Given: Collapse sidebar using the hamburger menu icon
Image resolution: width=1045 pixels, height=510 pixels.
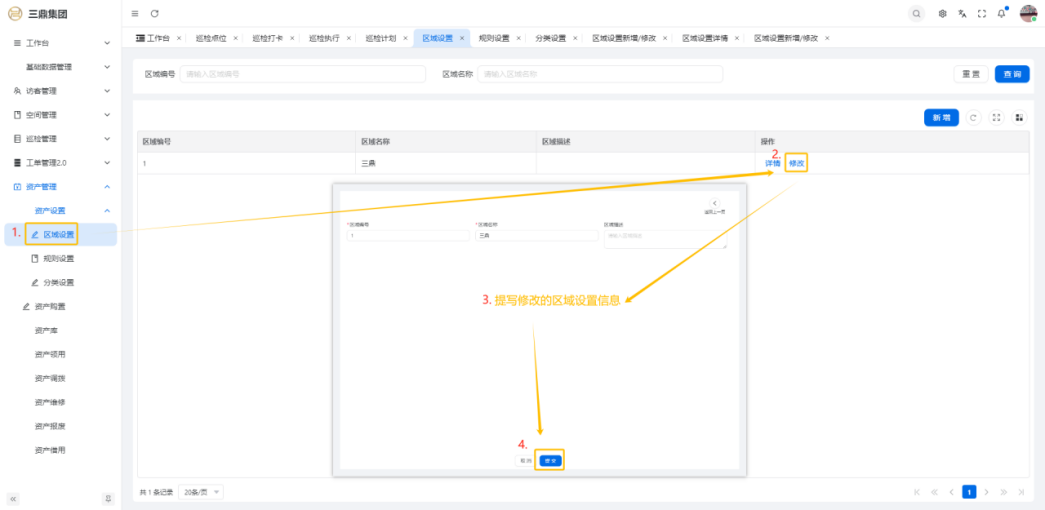Looking at the screenshot, I should [135, 13].
